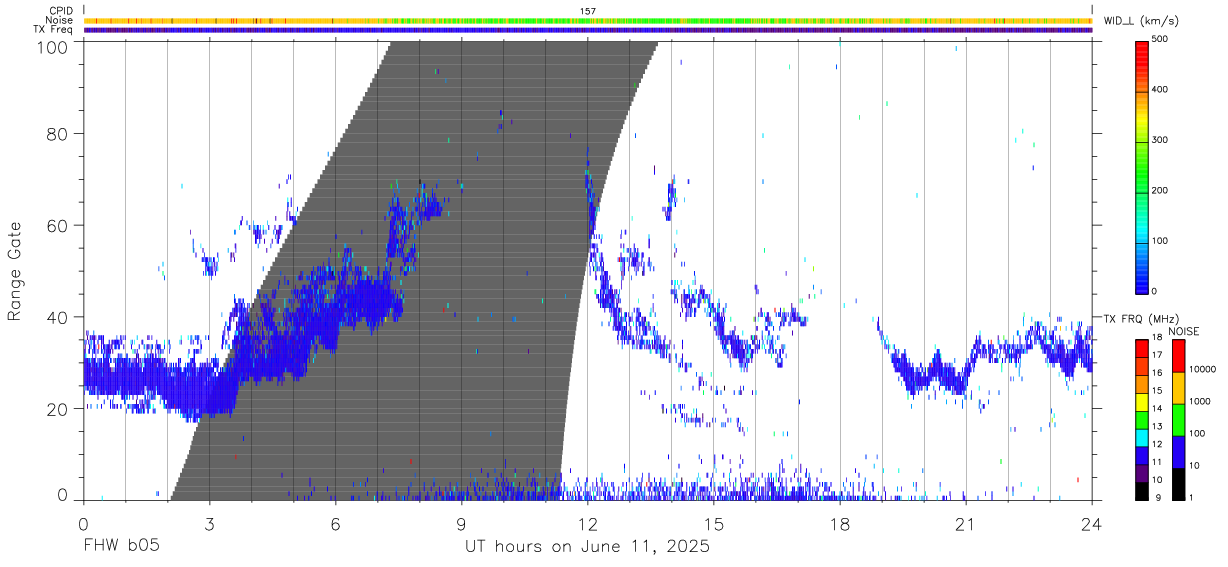
Task: Click the 60 tick on the Range Gate axis
Action: 59,225
